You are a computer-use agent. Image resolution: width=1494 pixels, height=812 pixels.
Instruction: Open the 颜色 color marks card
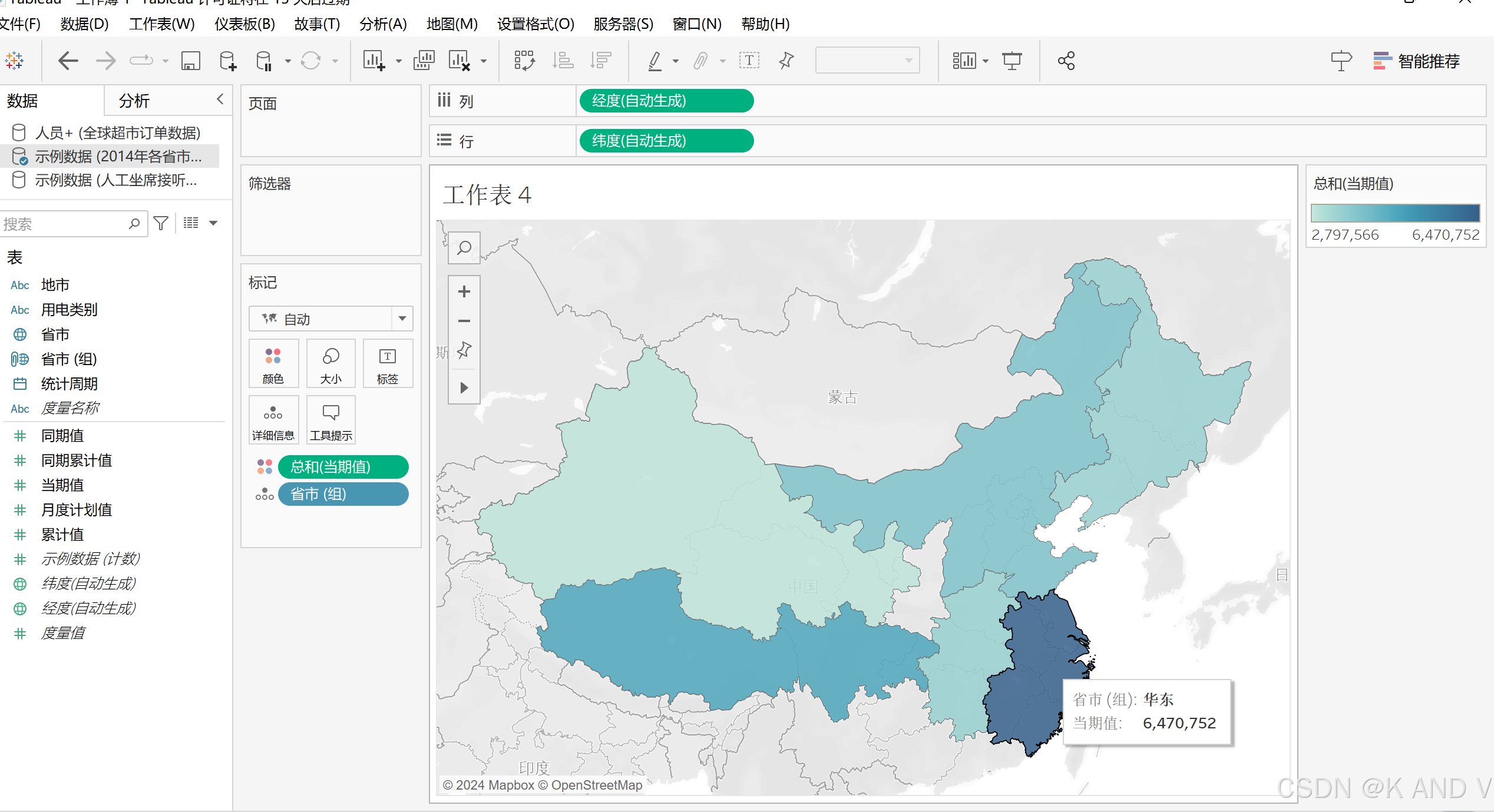click(273, 363)
